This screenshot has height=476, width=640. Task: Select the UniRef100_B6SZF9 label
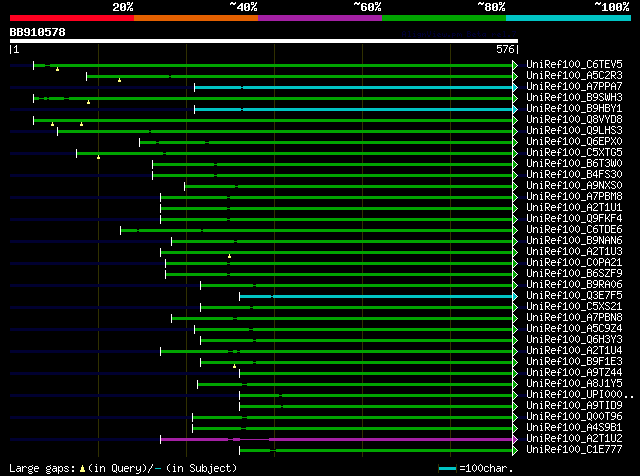574,274
